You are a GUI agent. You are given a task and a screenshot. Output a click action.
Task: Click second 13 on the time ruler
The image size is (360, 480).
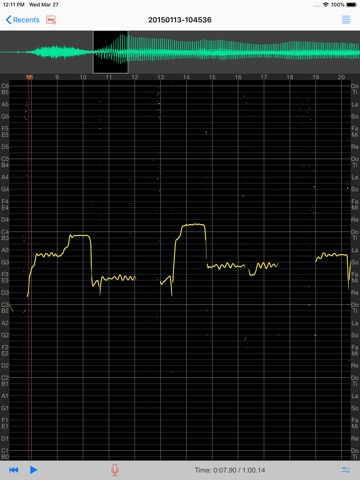click(x=160, y=77)
